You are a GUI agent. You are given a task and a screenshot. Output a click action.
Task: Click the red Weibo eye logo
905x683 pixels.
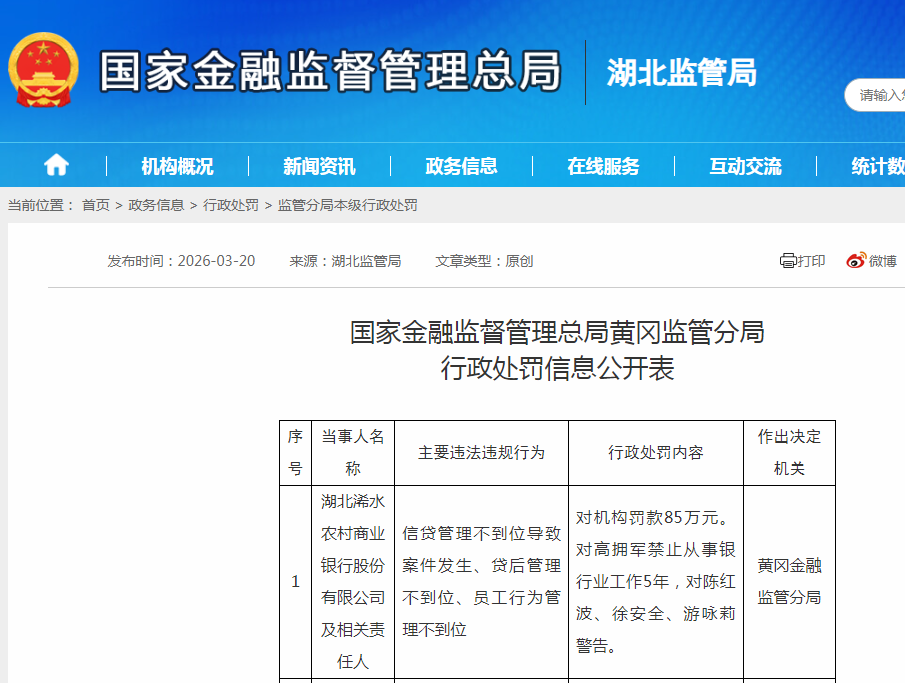tap(854, 261)
